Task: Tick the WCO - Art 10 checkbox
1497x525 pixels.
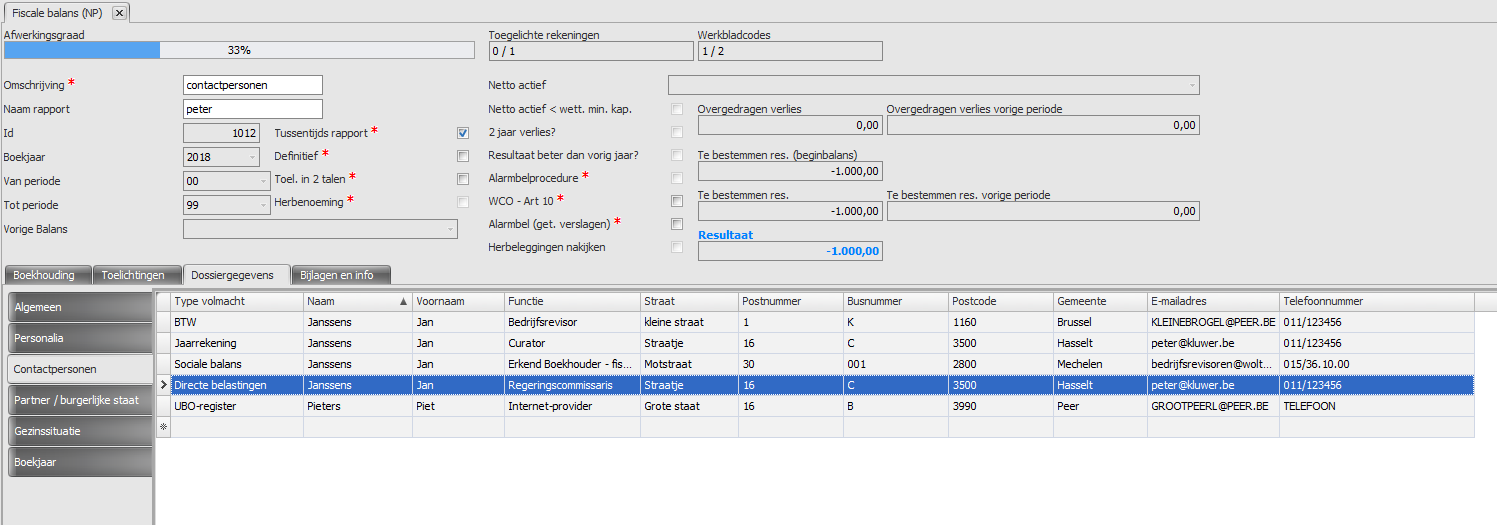Action: (x=677, y=201)
